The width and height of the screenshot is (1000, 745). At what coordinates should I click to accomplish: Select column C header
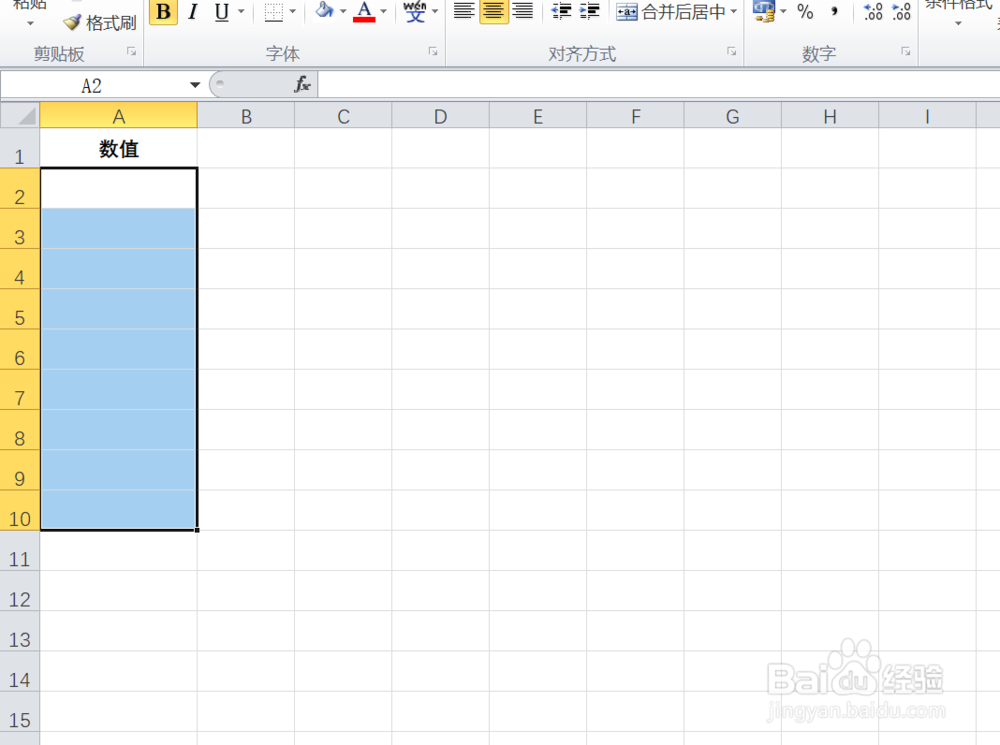(x=343, y=116)
